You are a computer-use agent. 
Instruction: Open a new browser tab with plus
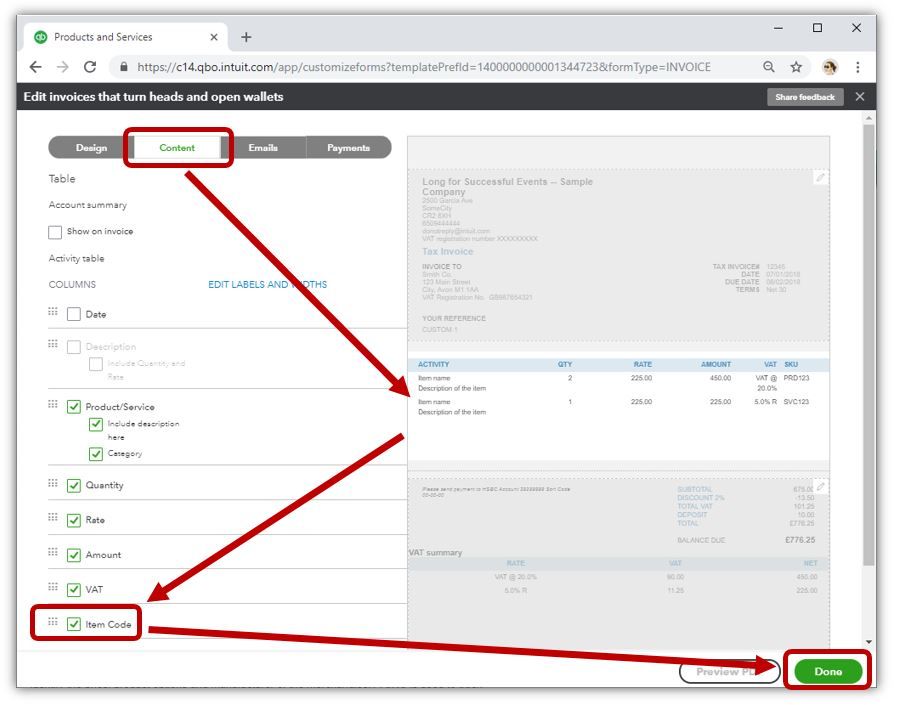tap(246, 37)
